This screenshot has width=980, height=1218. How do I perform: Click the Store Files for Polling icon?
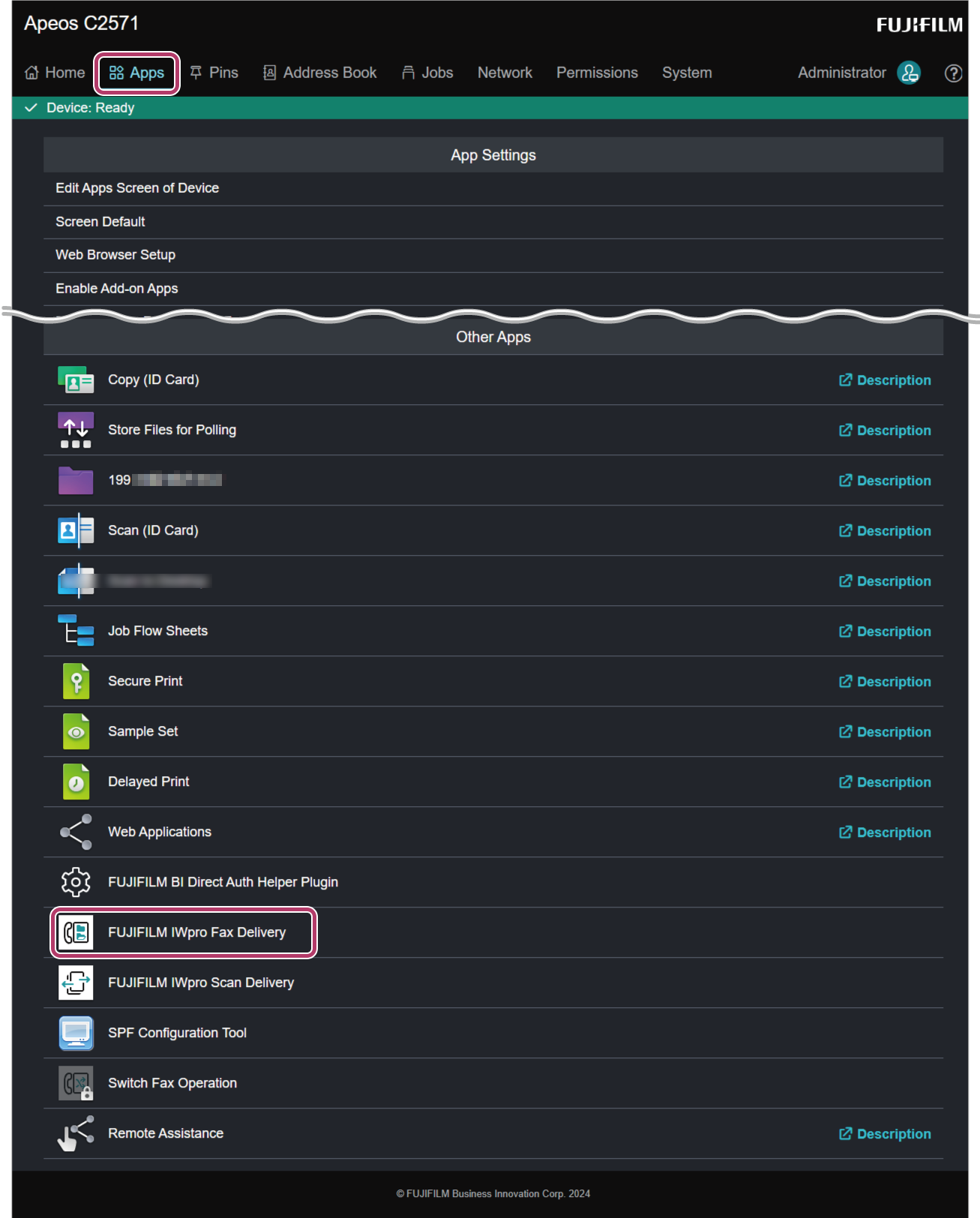coord(76,430)
